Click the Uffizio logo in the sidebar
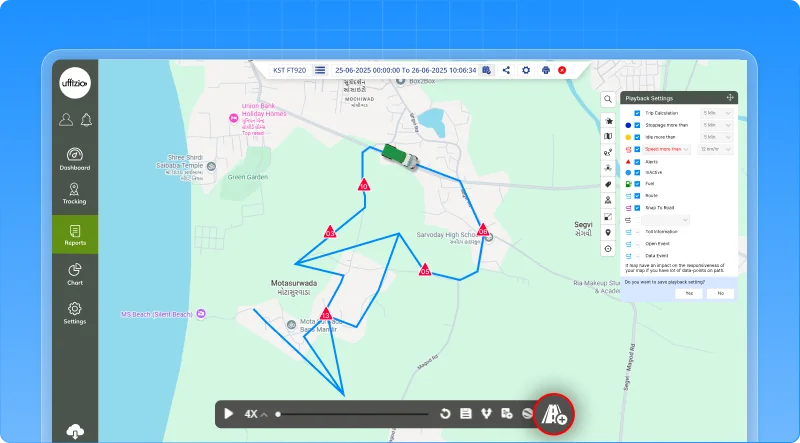 75,83
